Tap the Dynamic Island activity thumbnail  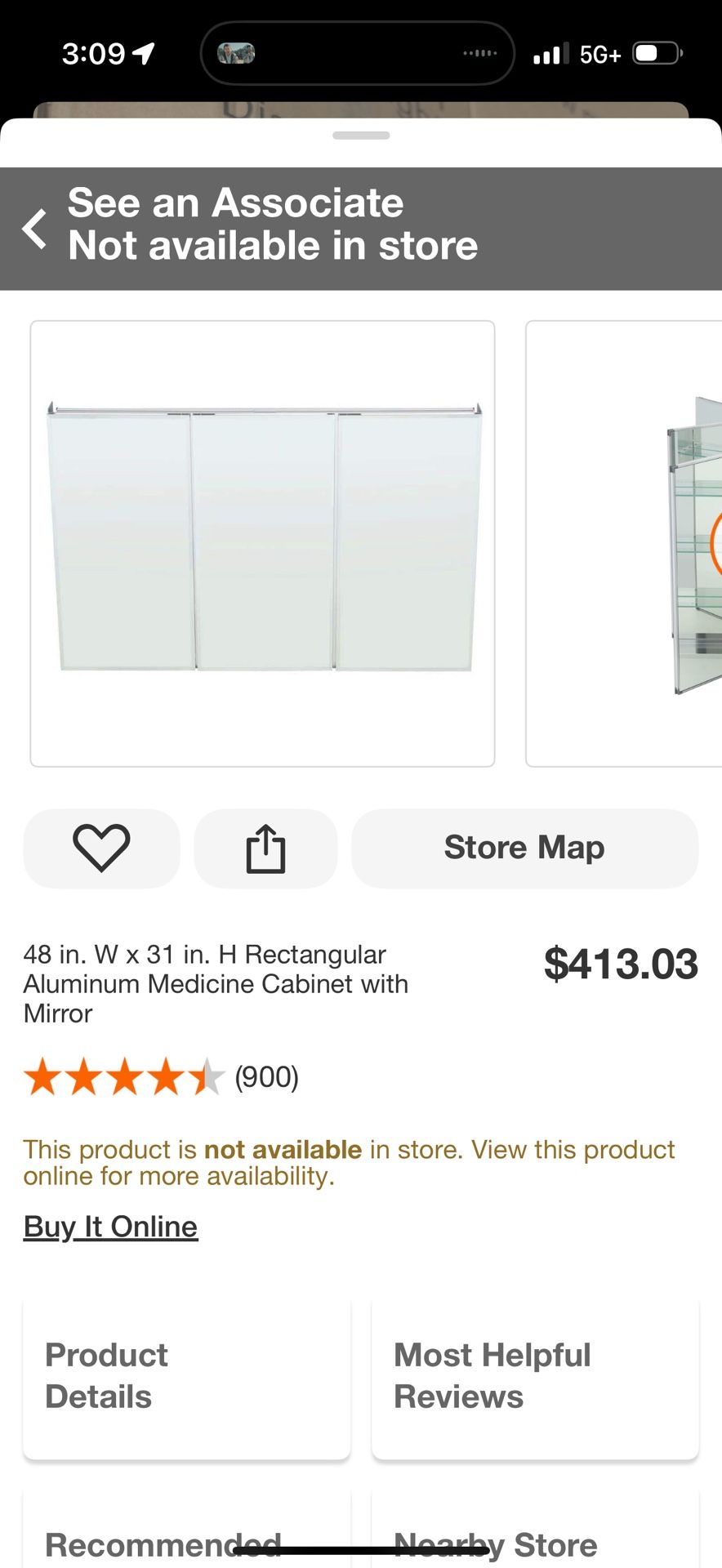coord(236,54)
